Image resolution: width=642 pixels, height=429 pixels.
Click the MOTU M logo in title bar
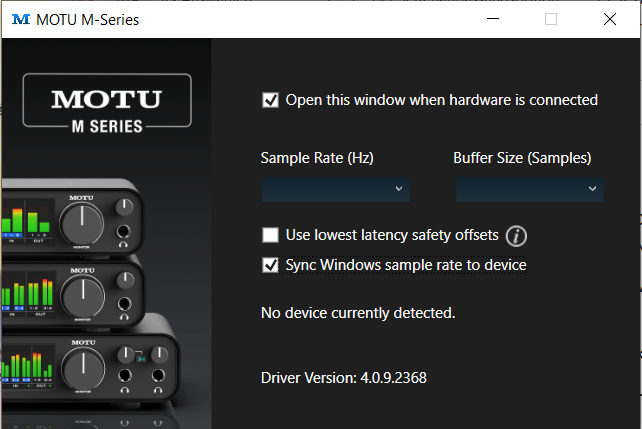coord(21,19)
